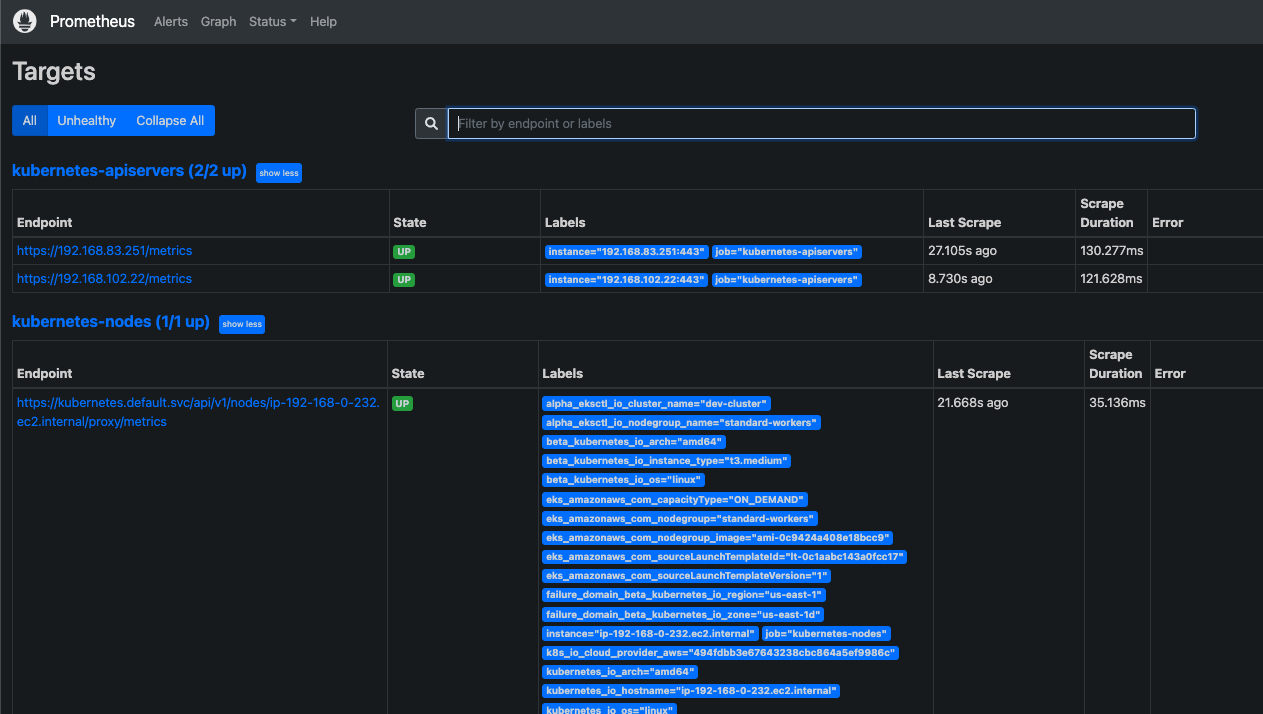This screenshot has height=714, width=1263.
Task: Click label beta_kubernetes_io_arch="amd64"
Action: point(634,441)
